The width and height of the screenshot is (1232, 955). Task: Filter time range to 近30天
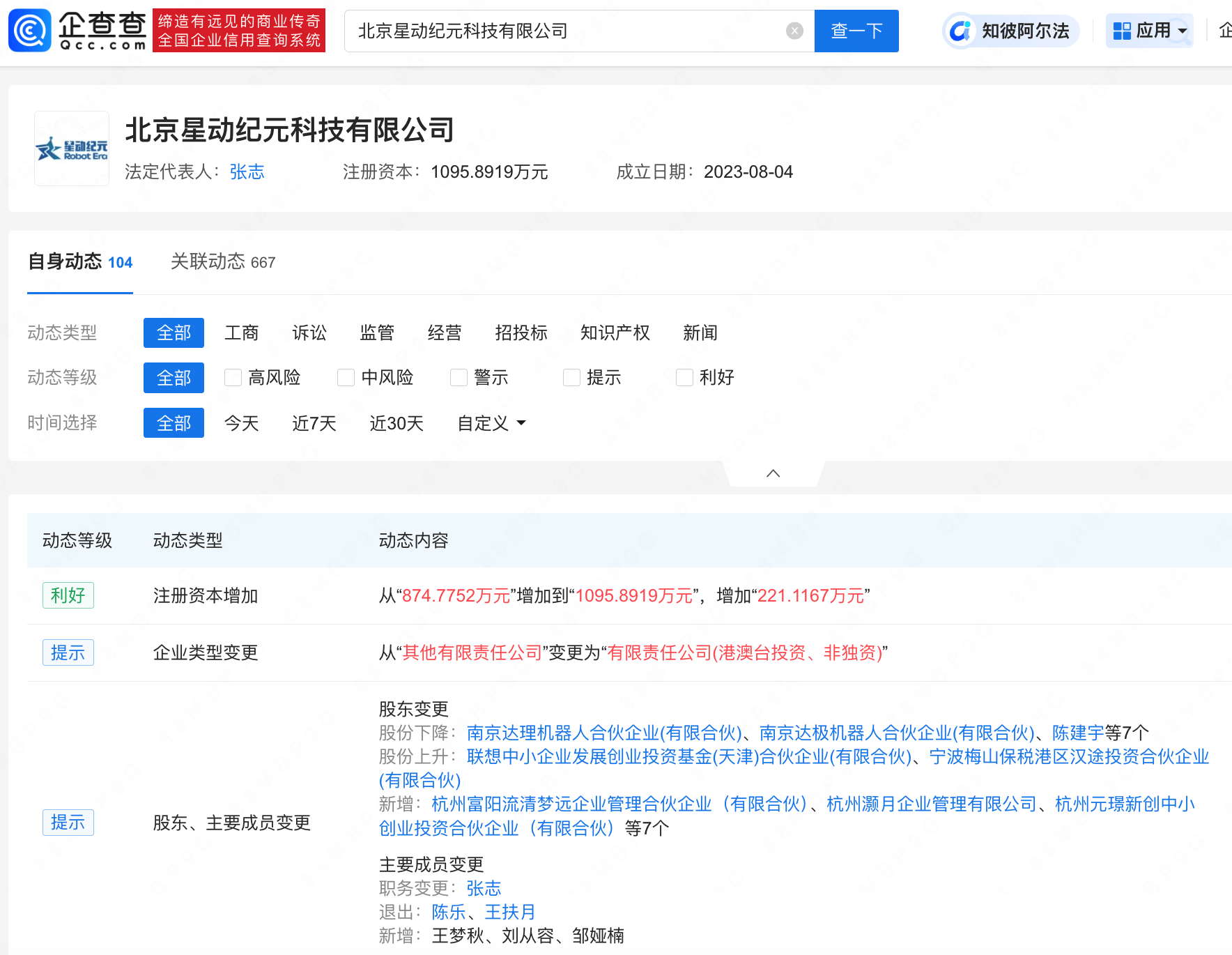(396, 423)
